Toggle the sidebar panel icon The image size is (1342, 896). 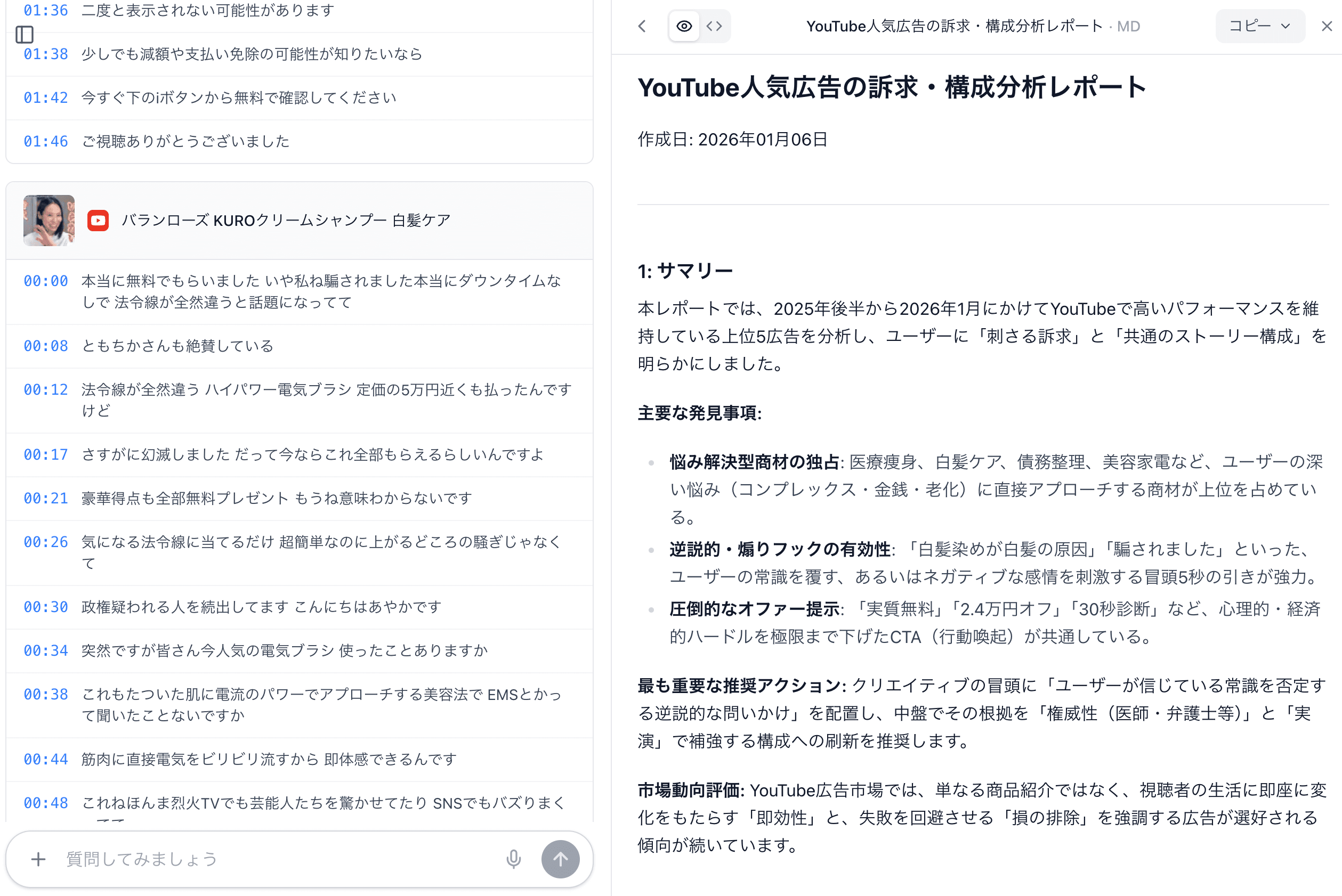(x=25, y=34)
